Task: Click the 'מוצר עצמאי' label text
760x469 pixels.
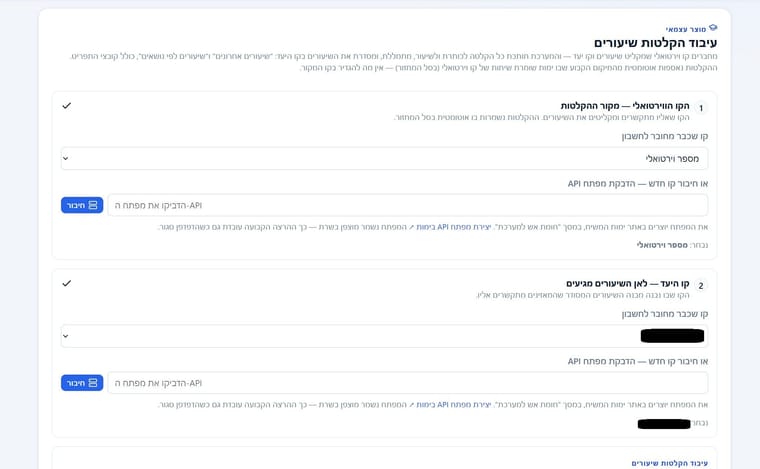Action: click(x=686, y=30)
